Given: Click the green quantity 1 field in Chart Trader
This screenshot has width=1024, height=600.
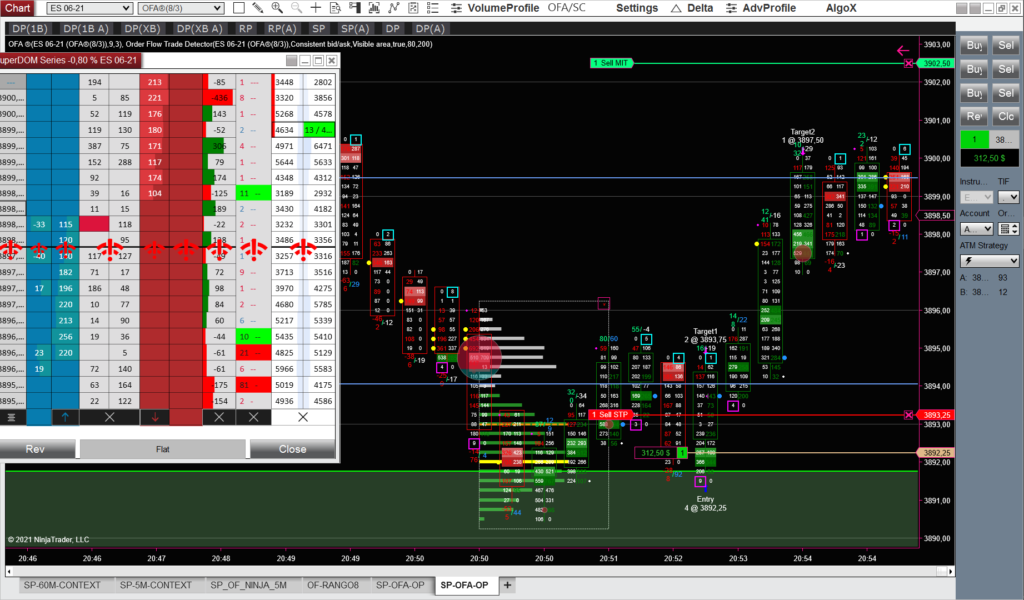Looking at the screenshot, I should [x=974, y=139].
